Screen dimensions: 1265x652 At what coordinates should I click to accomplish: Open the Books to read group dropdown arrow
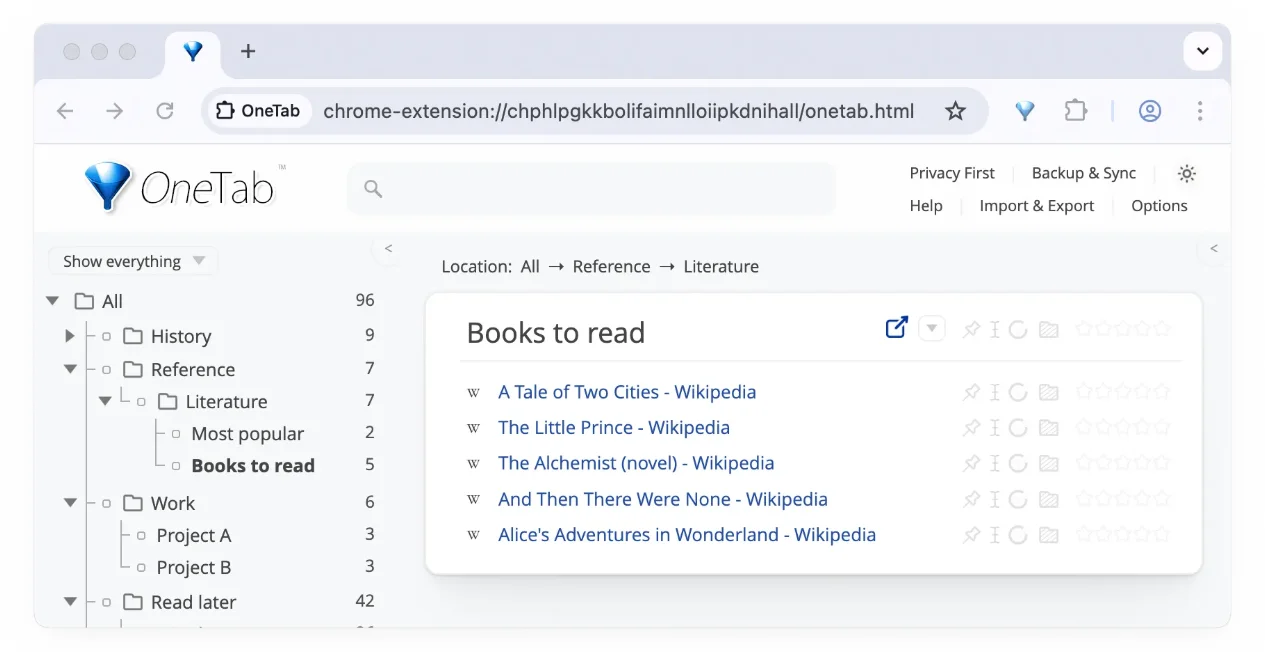point(932,328)
